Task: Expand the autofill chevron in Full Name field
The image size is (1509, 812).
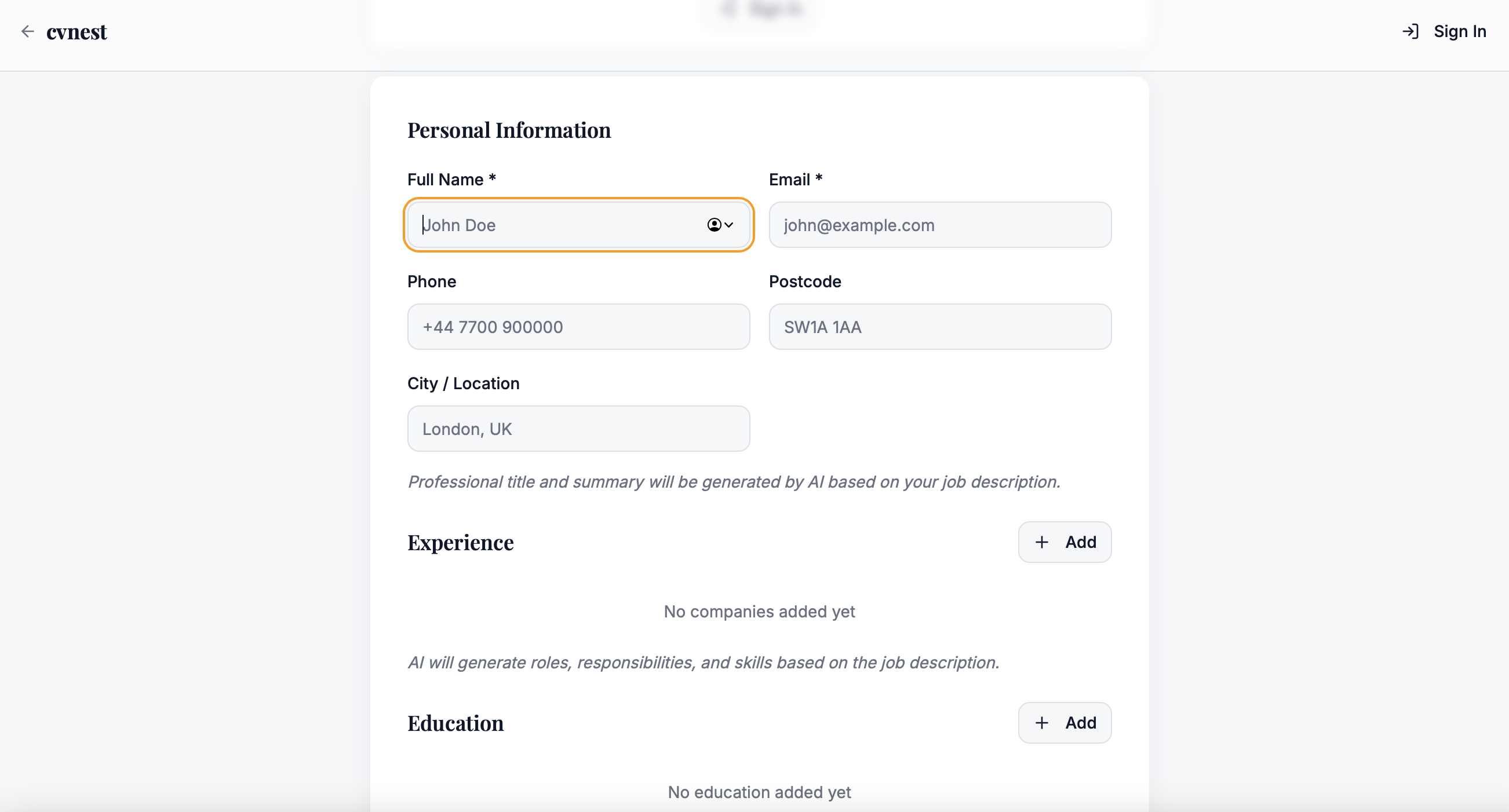Action: 730,225
